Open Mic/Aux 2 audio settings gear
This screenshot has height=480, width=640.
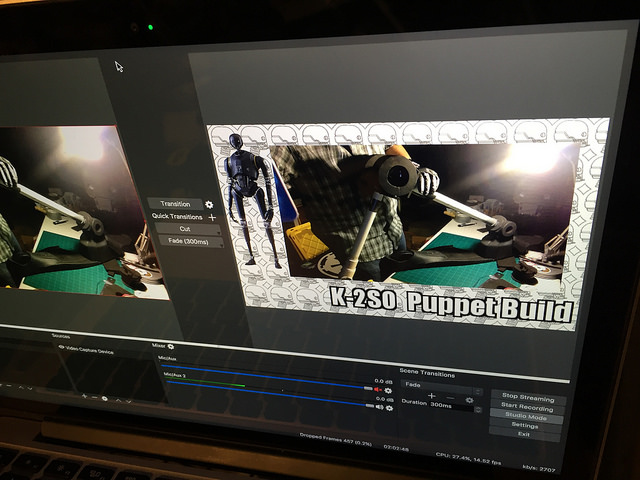click(389, 408)
